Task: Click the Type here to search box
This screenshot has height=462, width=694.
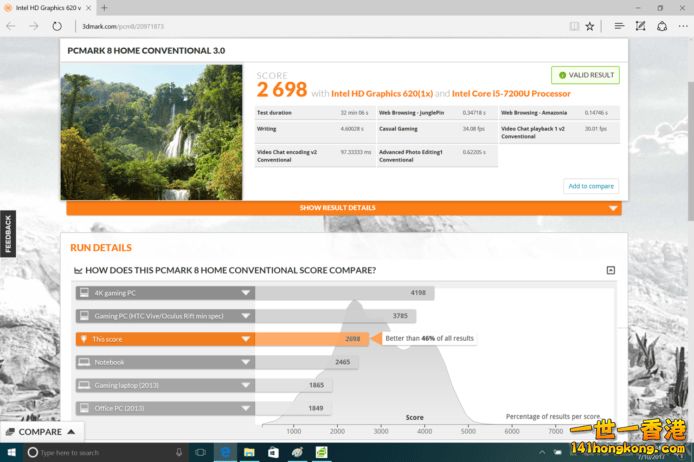Action: tap(105, 452)
